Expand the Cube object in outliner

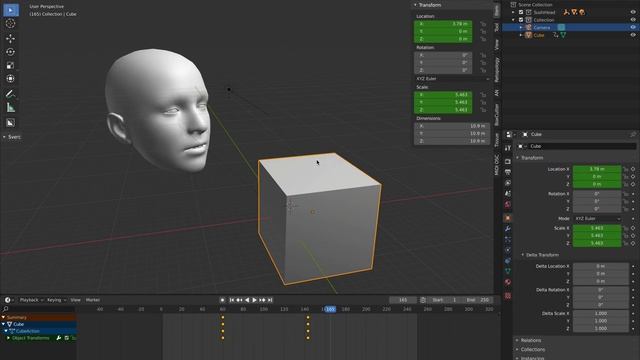tap(521, 35)
